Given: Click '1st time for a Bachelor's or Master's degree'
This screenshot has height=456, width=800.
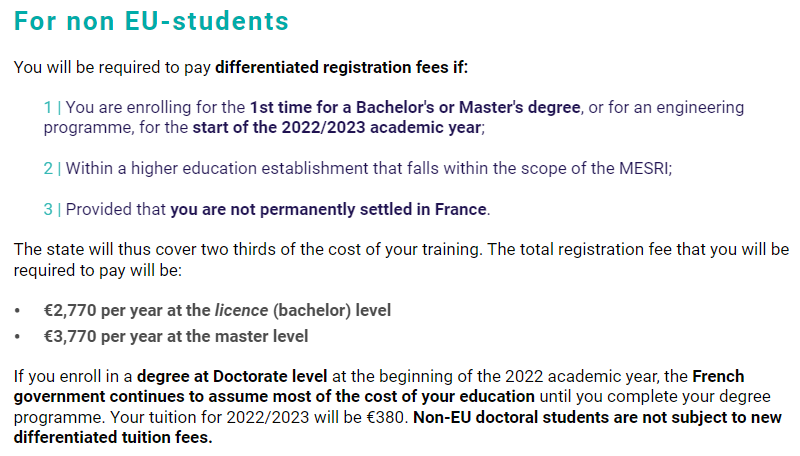Looking at the screenshot, I should (415, 107).
